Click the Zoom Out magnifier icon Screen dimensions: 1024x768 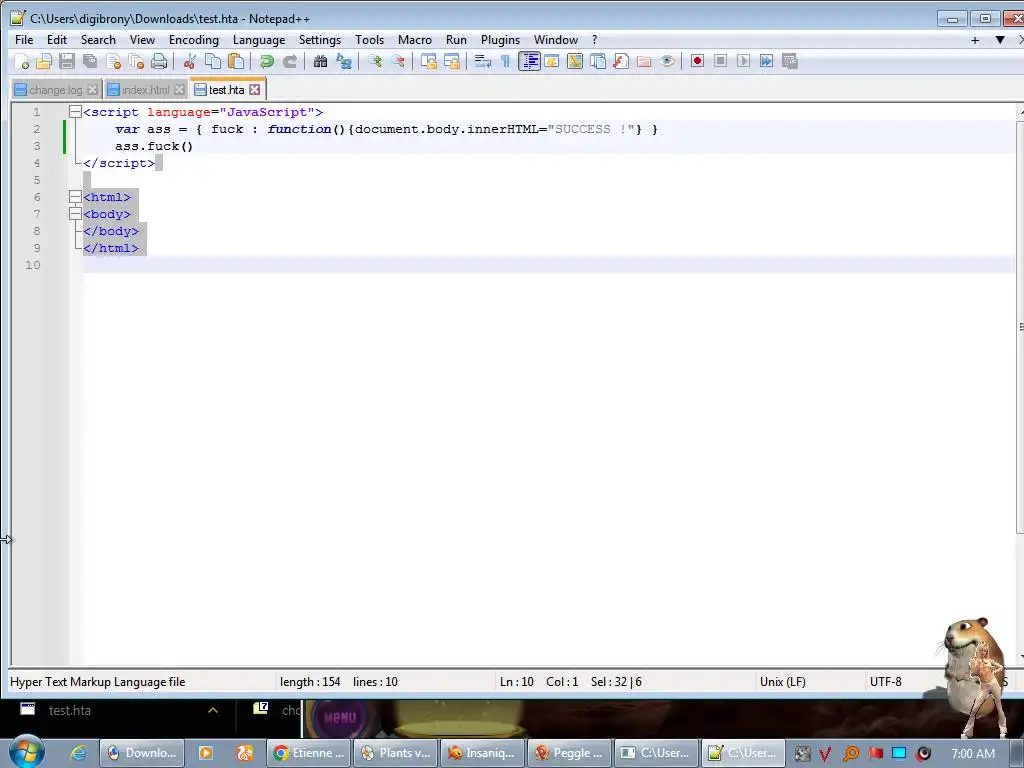397,61
